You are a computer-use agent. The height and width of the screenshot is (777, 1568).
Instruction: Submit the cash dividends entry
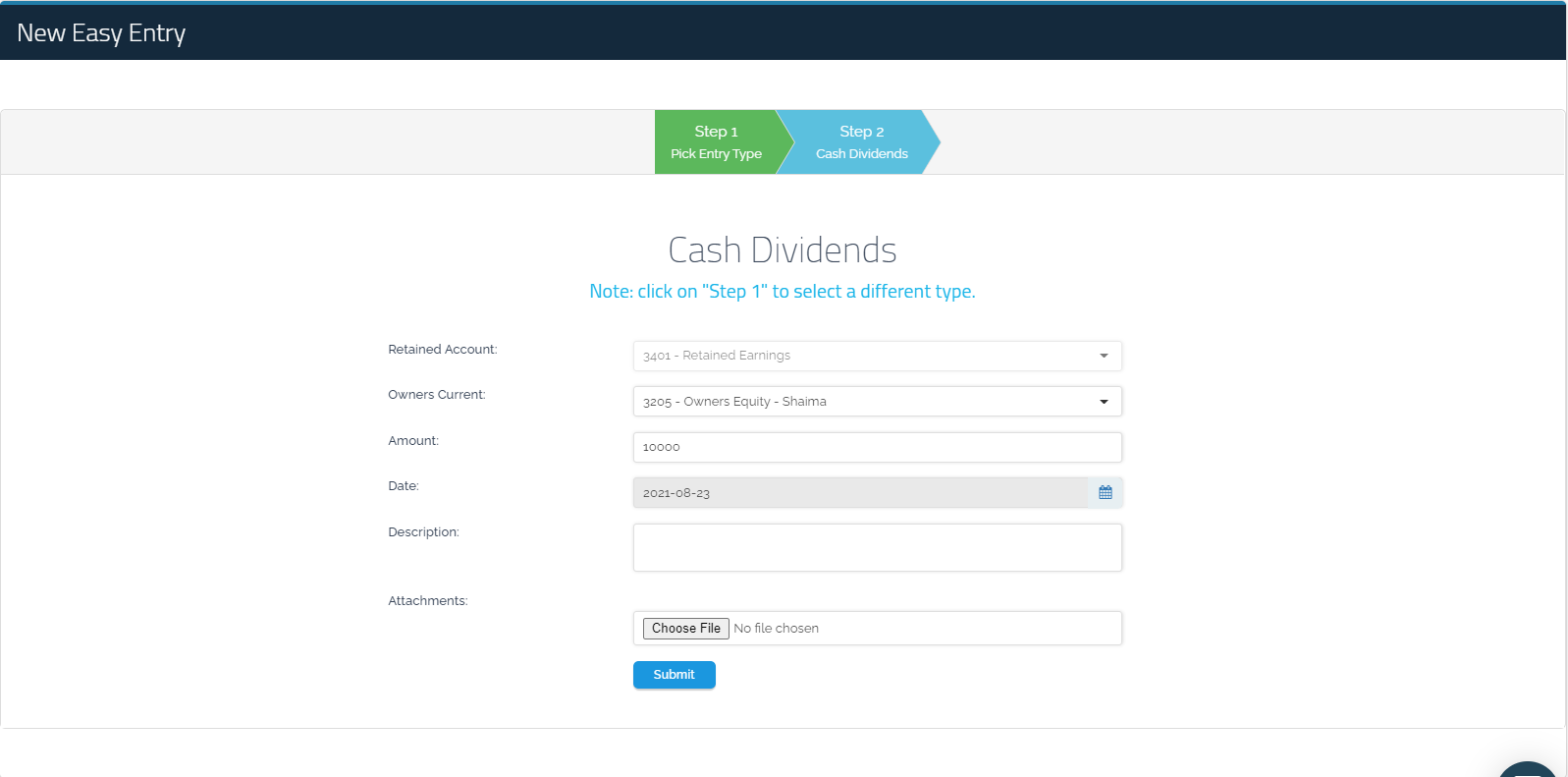coord(674,675)
